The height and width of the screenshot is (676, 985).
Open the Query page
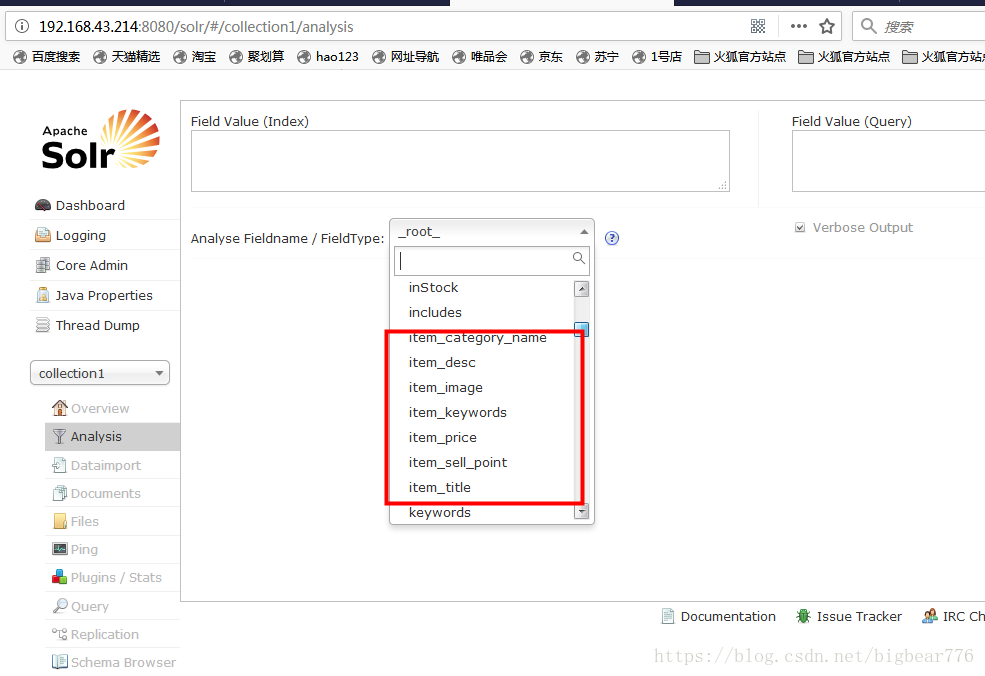90,606
